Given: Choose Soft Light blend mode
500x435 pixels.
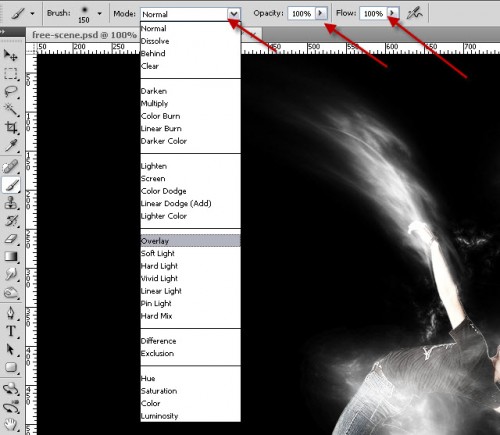Looking at the screenshot, I should (x=190, y=253).
